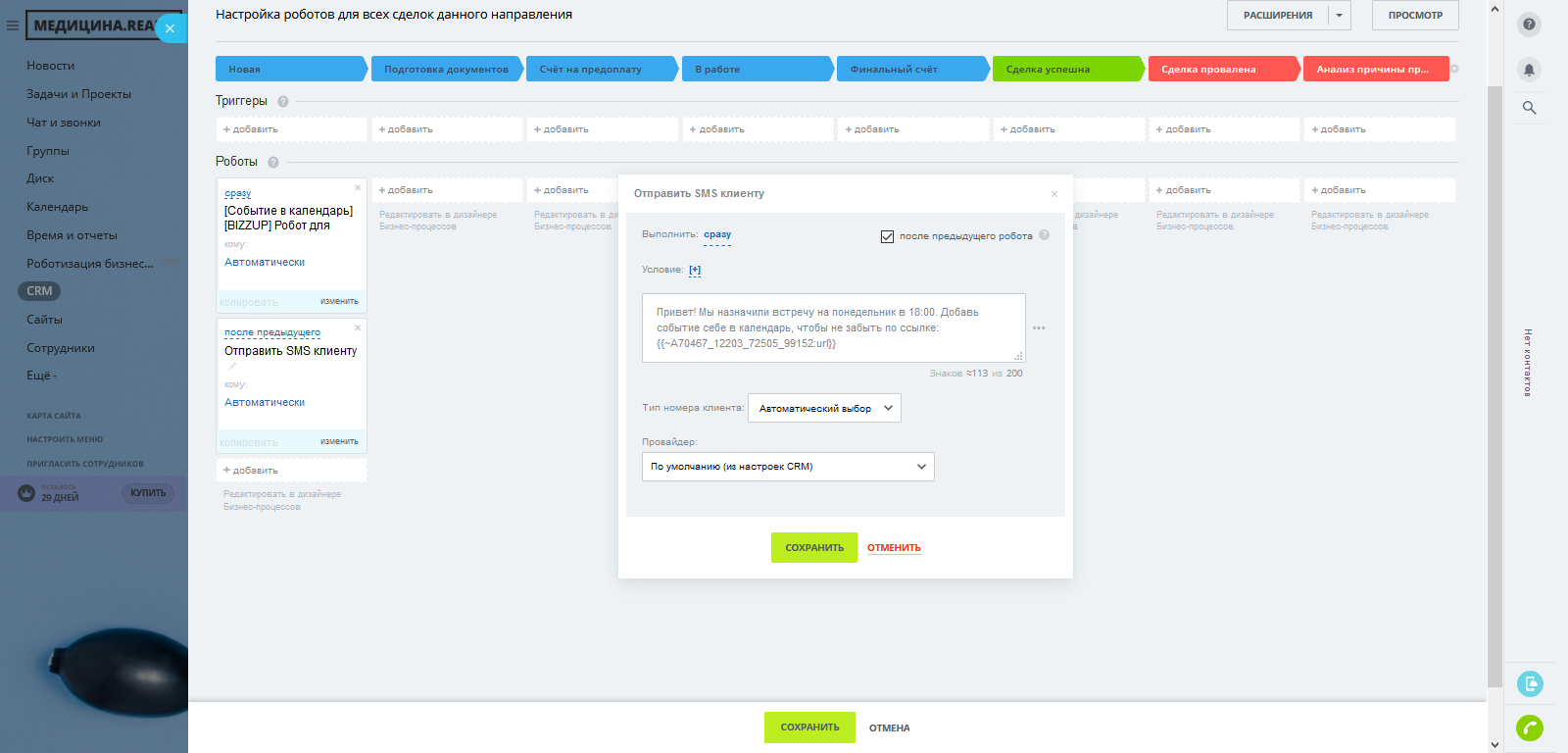The height and width of the screenshot is (753, 1568).
Task: Select the В работе stage
Action: pyautogui.click(x=758, y=70)
